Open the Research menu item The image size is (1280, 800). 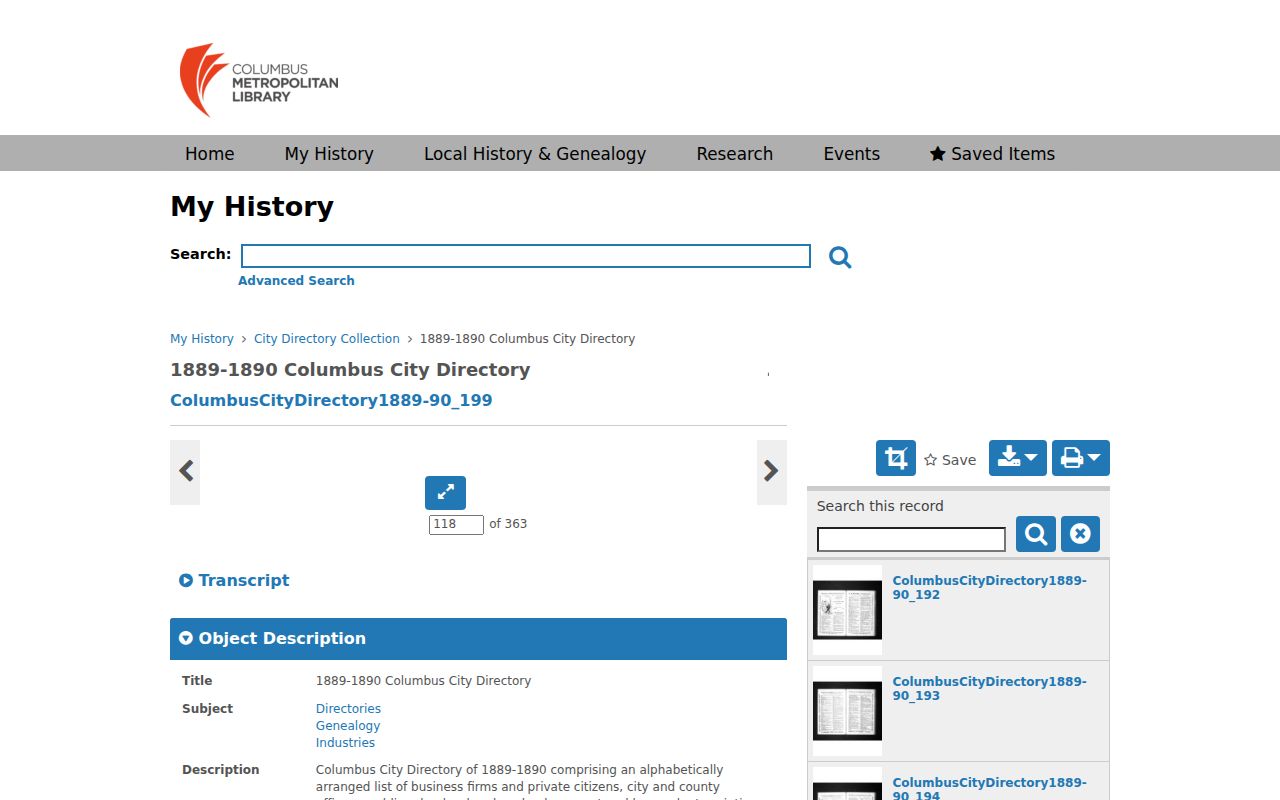735,154
